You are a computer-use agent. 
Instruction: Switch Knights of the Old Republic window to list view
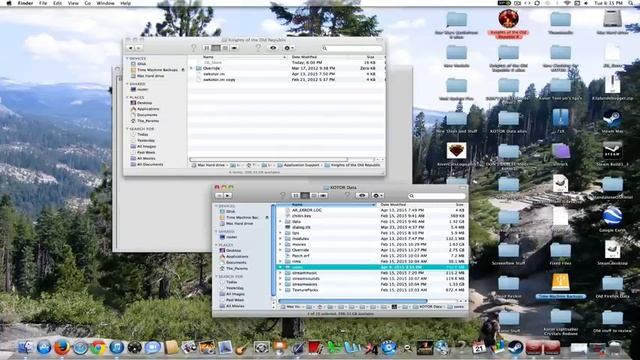(x=216, y=48)
